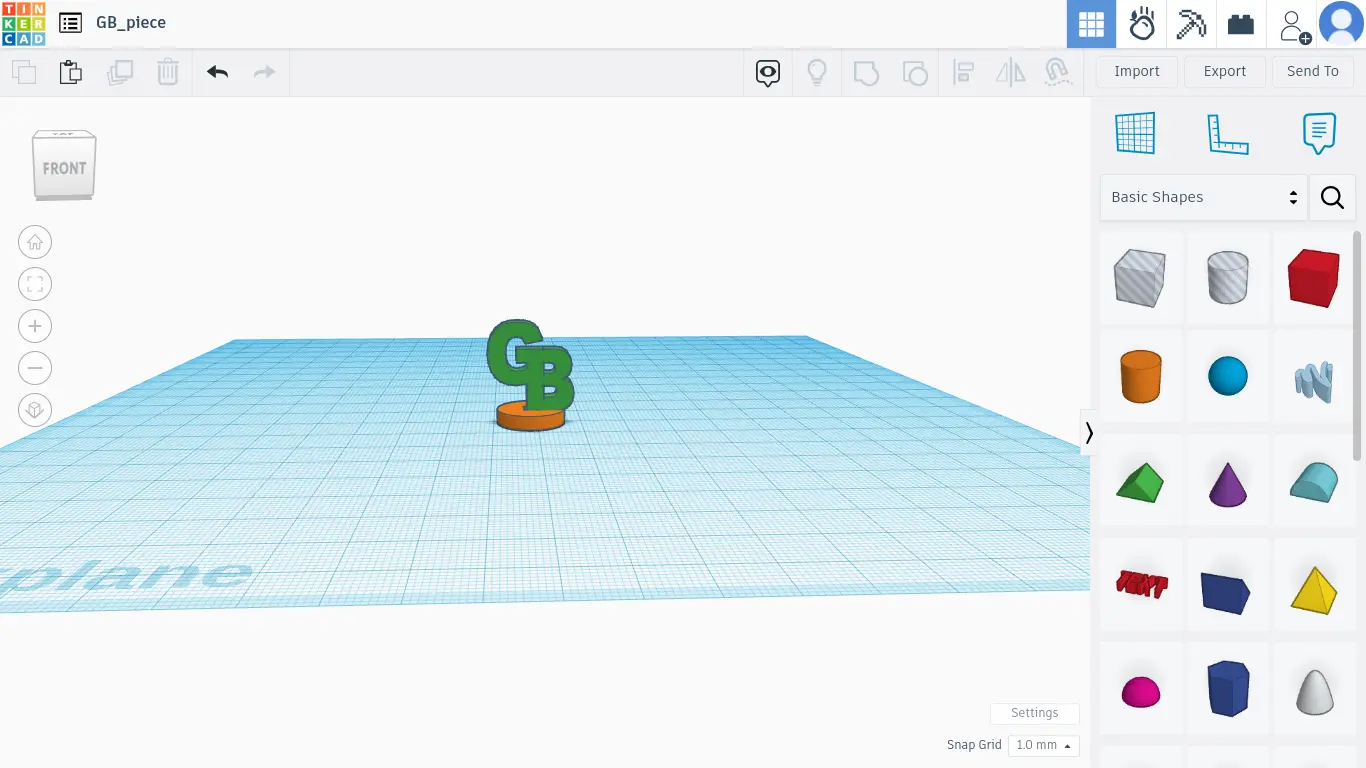The width and height of the screenshot is (1366, 768).
Task: Activate the Mirror tool
Action: click(x=1010, y=71)
